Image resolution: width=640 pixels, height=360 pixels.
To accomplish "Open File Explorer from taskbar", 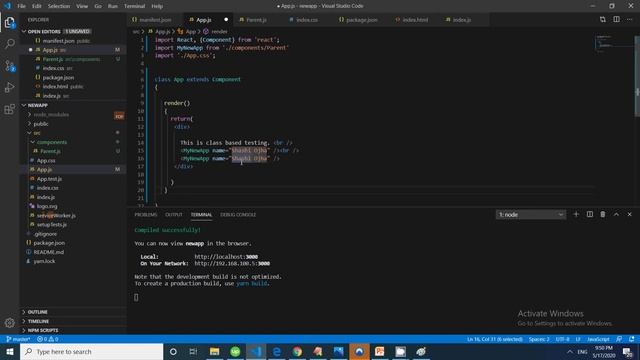I will tap(214, 351).
